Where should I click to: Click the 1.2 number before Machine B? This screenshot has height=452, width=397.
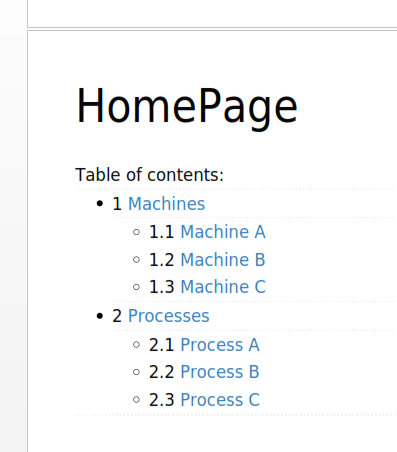click(162, 260)
